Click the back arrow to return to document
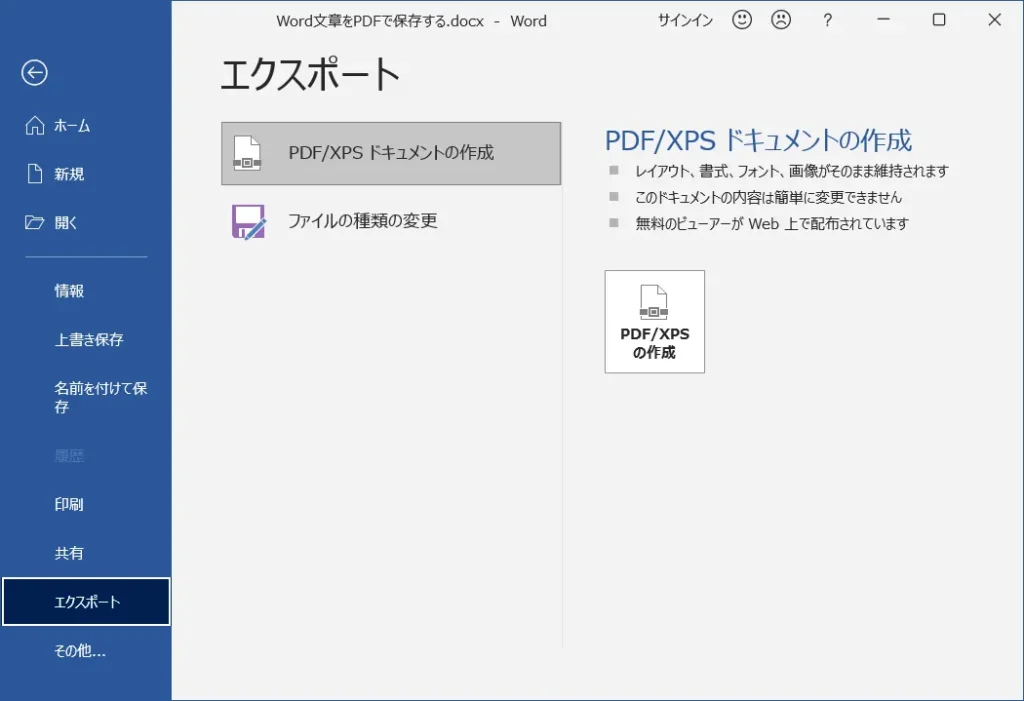1024x701 pixels. tap(35, 72)
